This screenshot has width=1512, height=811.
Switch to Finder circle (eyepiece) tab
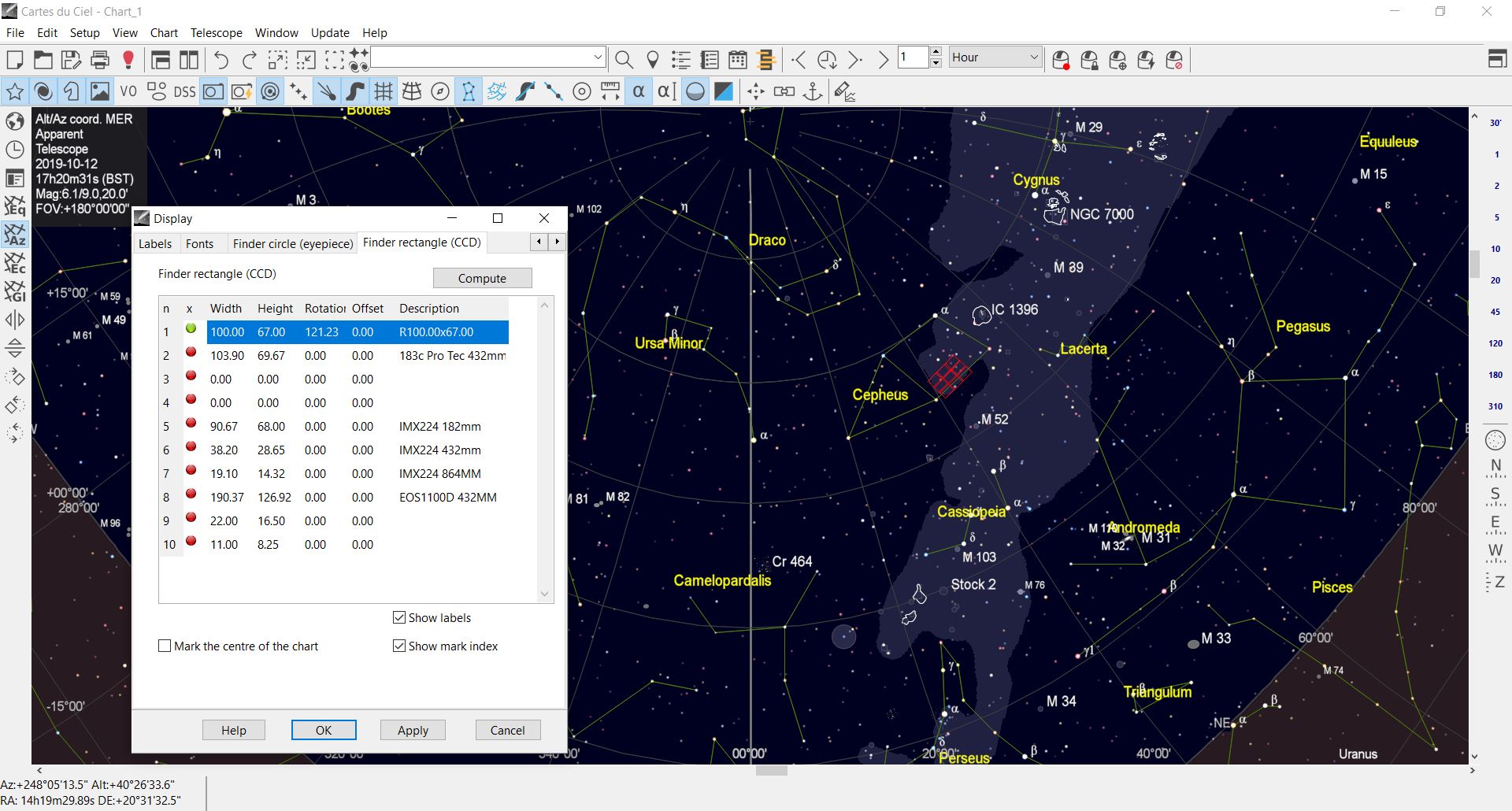[x=292, y=243]
